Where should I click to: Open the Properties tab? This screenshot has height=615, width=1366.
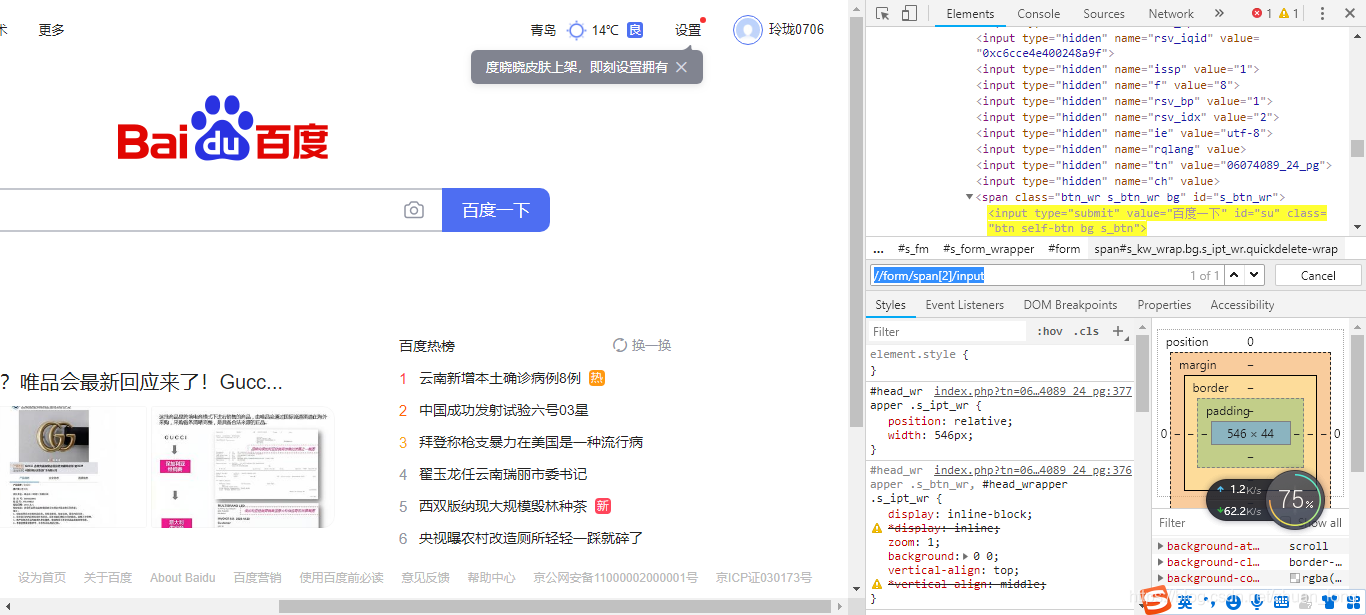pos(1164,305)
